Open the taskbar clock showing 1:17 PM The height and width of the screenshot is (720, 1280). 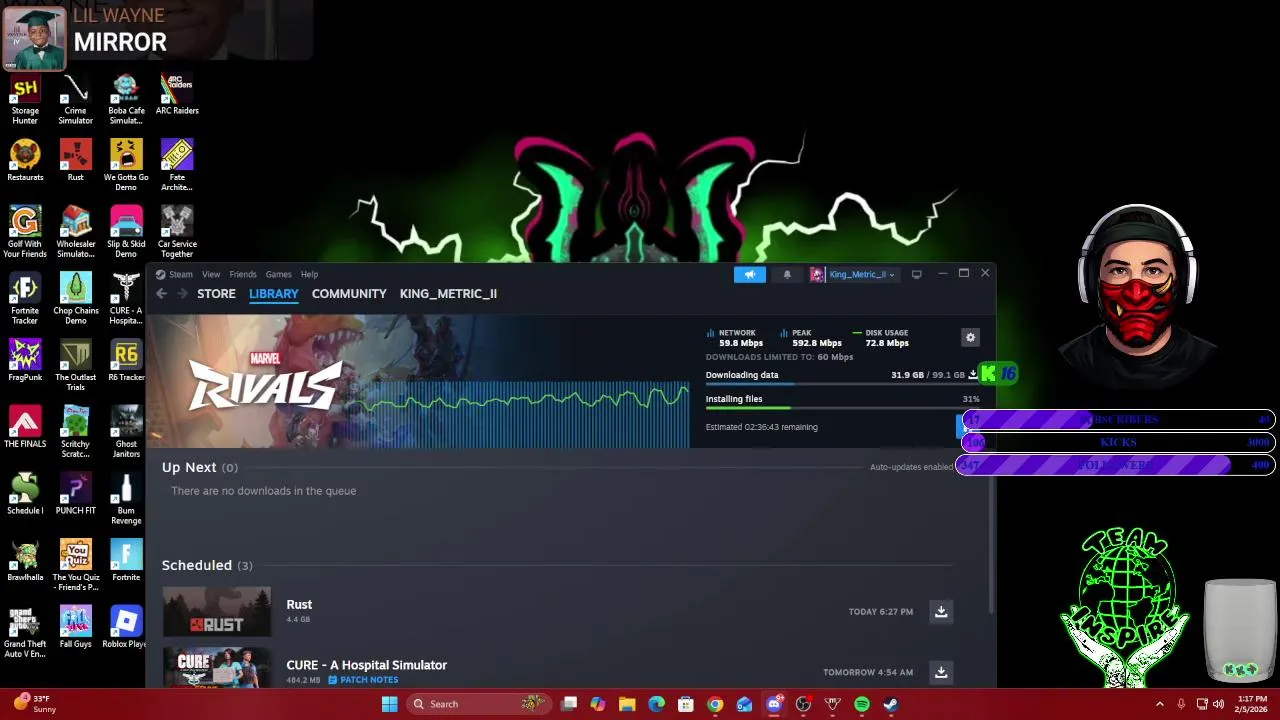[1252, 704]
